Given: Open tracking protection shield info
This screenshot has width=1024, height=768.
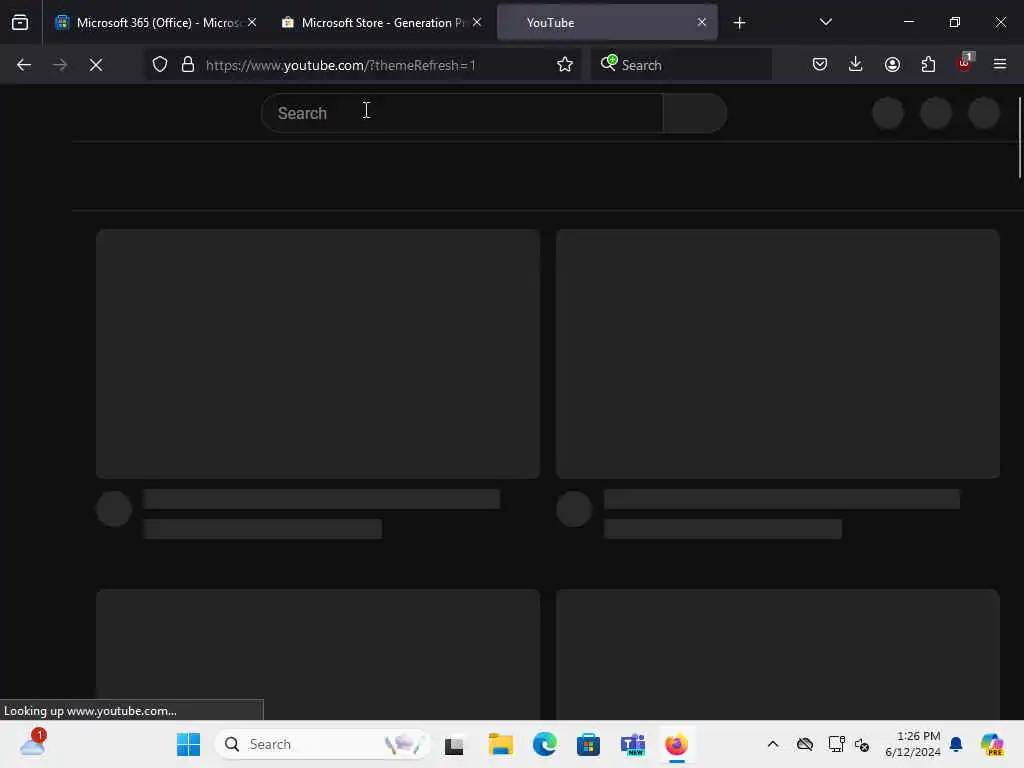Looking at the screenshot, I should (160, 65).
